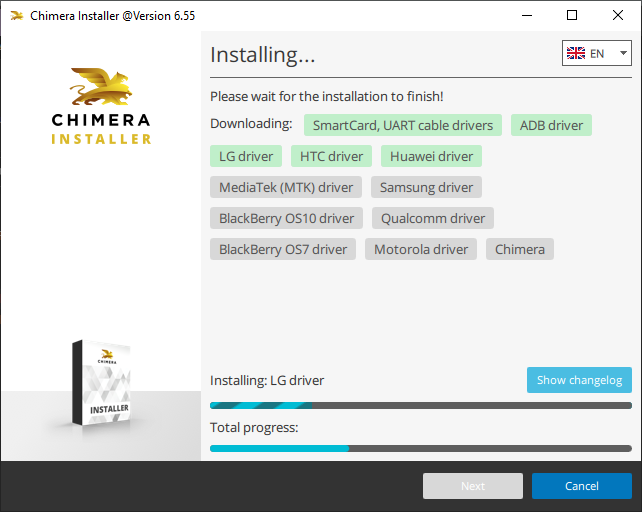Select the Samsung driver tag
This screenshot has width=642, height=512.
click(426, 187)
